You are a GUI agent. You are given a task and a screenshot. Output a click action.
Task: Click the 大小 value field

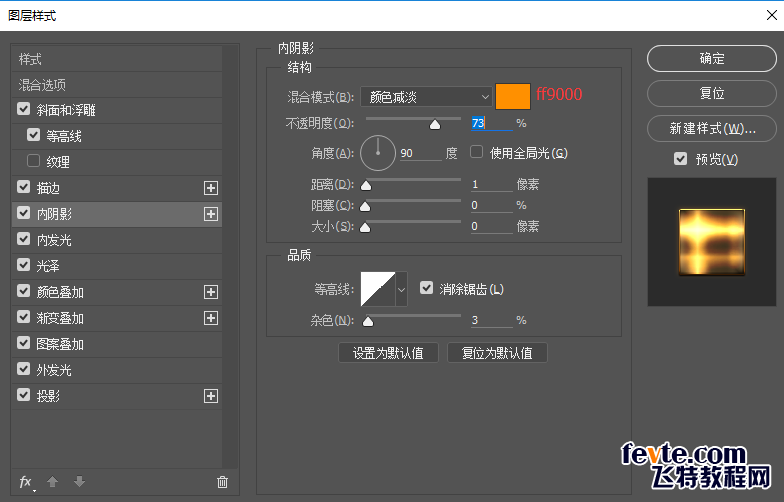(x=492, y=226)
